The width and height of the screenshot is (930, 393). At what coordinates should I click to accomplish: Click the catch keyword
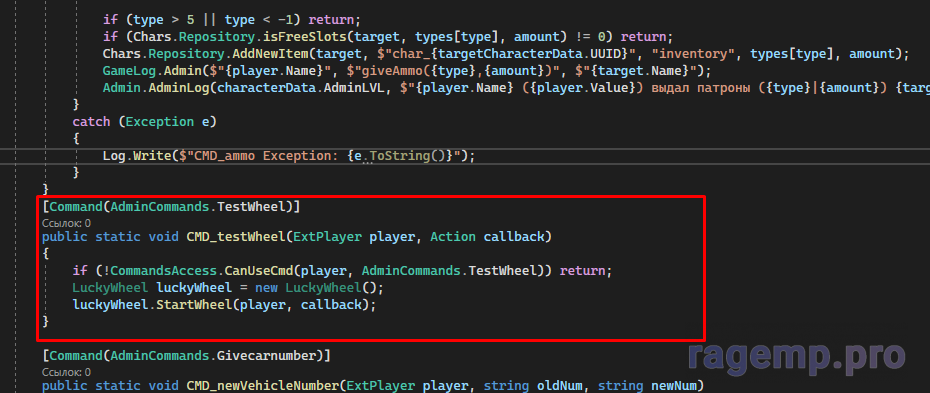[91, 122]
